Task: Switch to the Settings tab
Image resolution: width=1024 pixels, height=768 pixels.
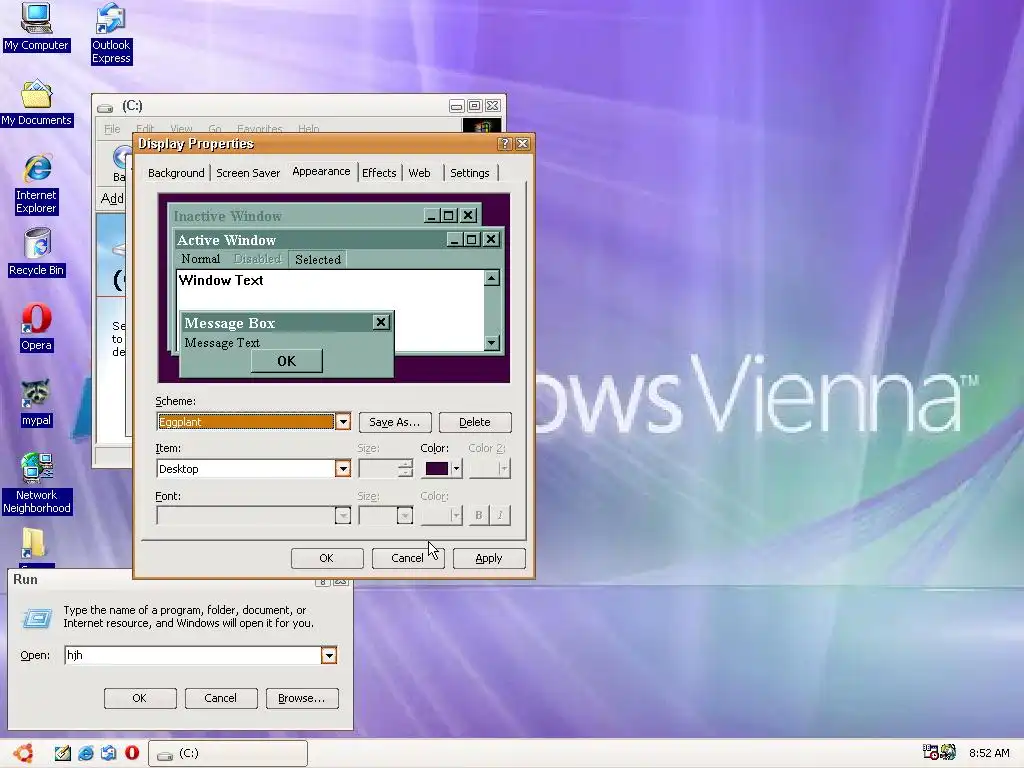Action: [x=470, y=173]
